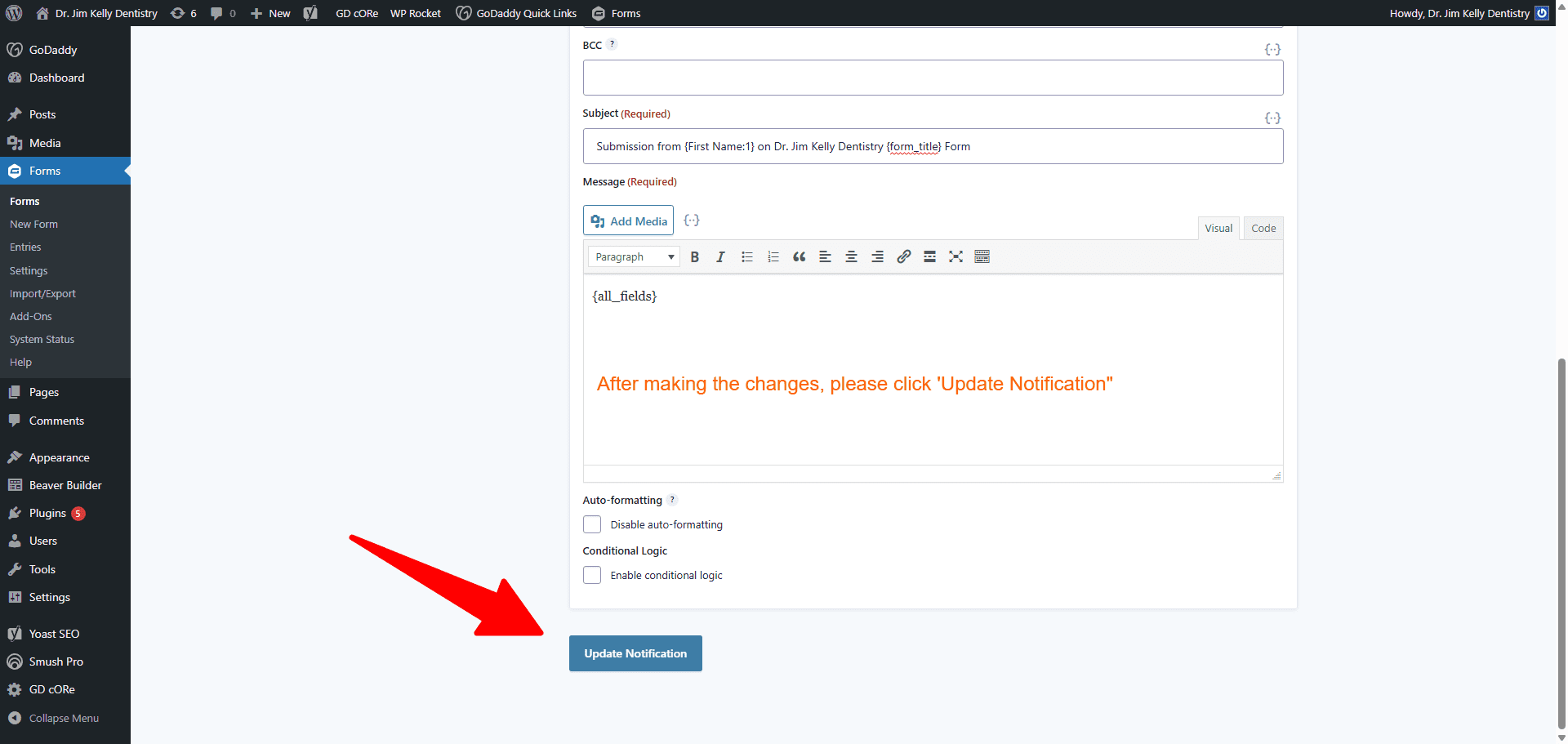The image size is (1568, 744).
Task: Toggle bold formatting in message editor
Action: 694,256
